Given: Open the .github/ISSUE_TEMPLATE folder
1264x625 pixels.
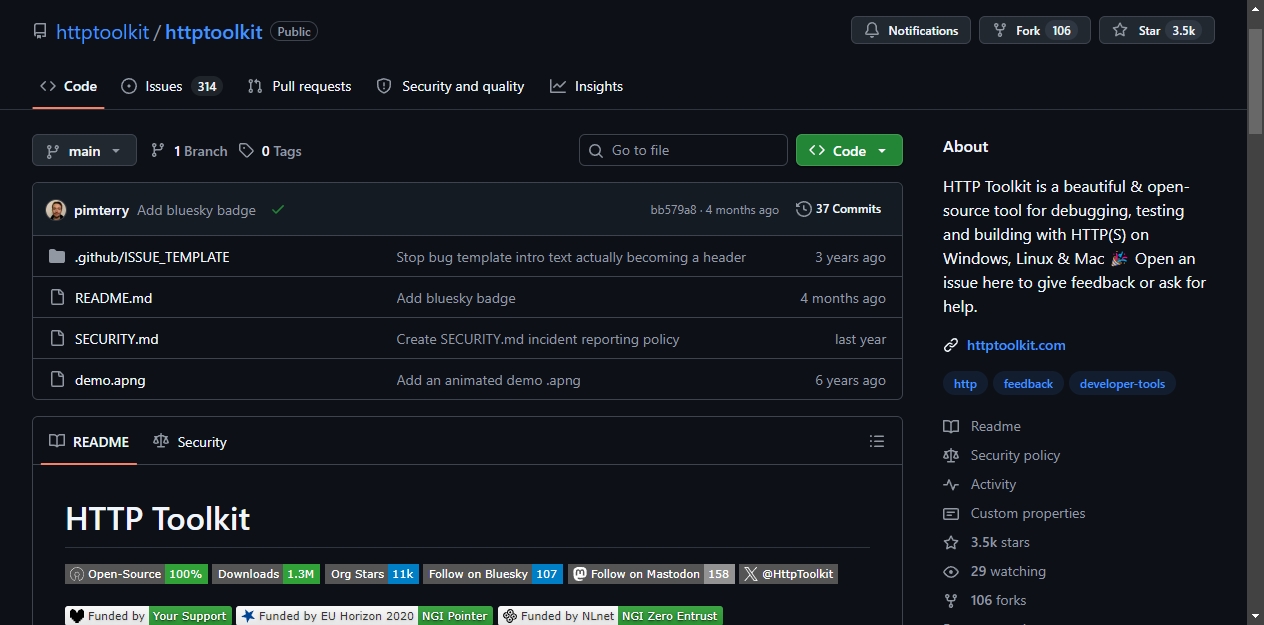Looking at the screenshot, I should (152, 257).
